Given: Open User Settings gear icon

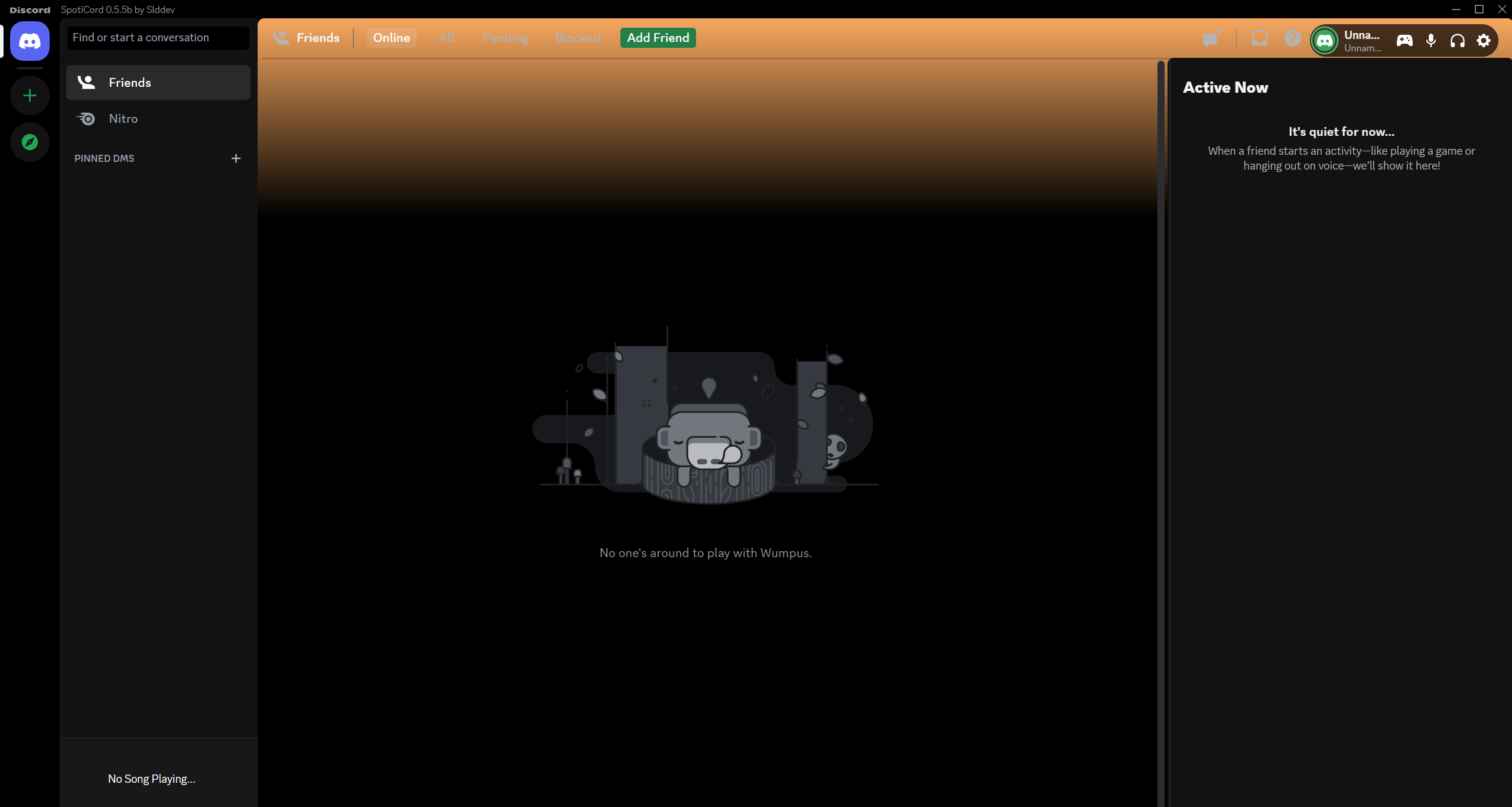Looking at the screenshot, I should [1484, 41].
